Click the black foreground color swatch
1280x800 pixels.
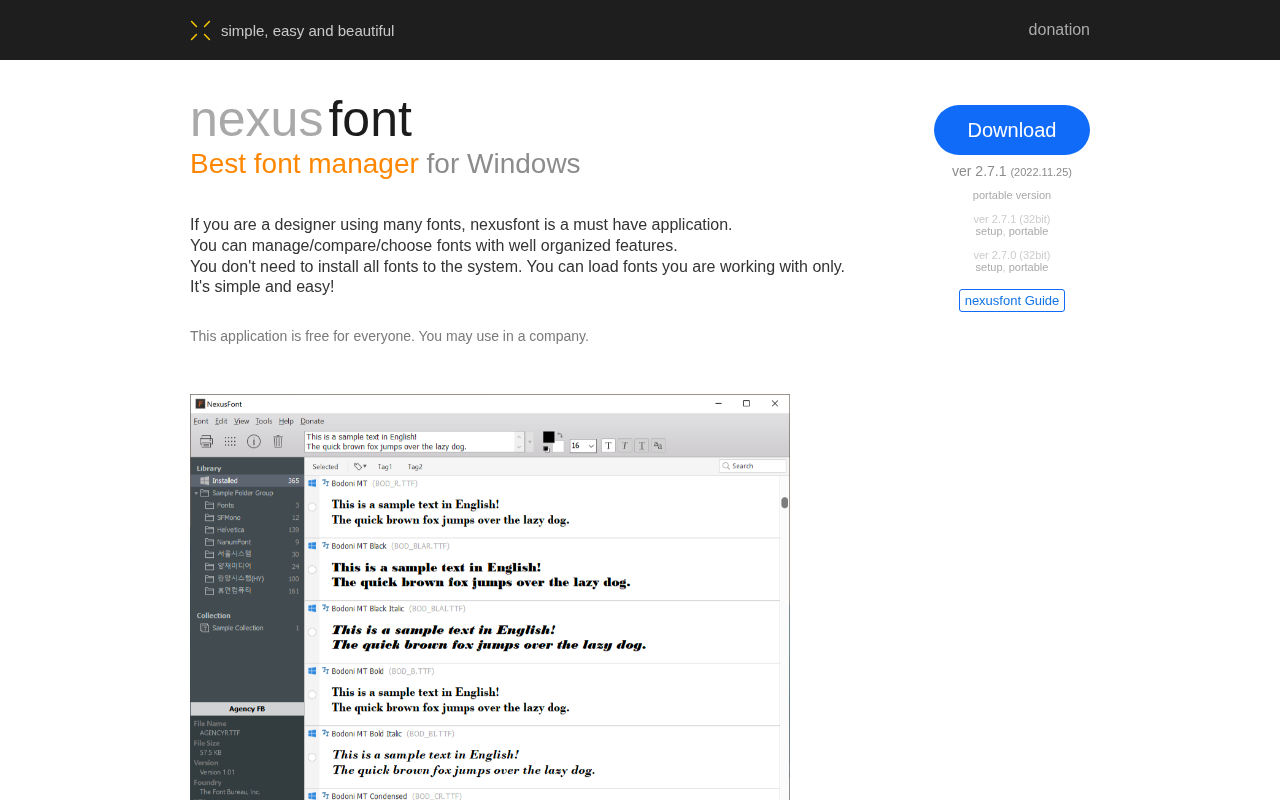pyautogui.click(x=548, y=437)
